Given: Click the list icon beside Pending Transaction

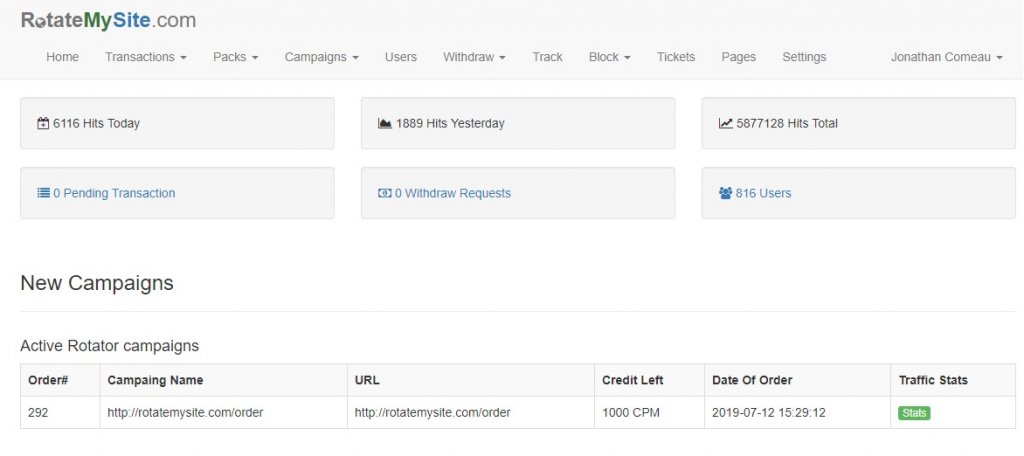Looking at the screenshot, I should tap(43, 193).
